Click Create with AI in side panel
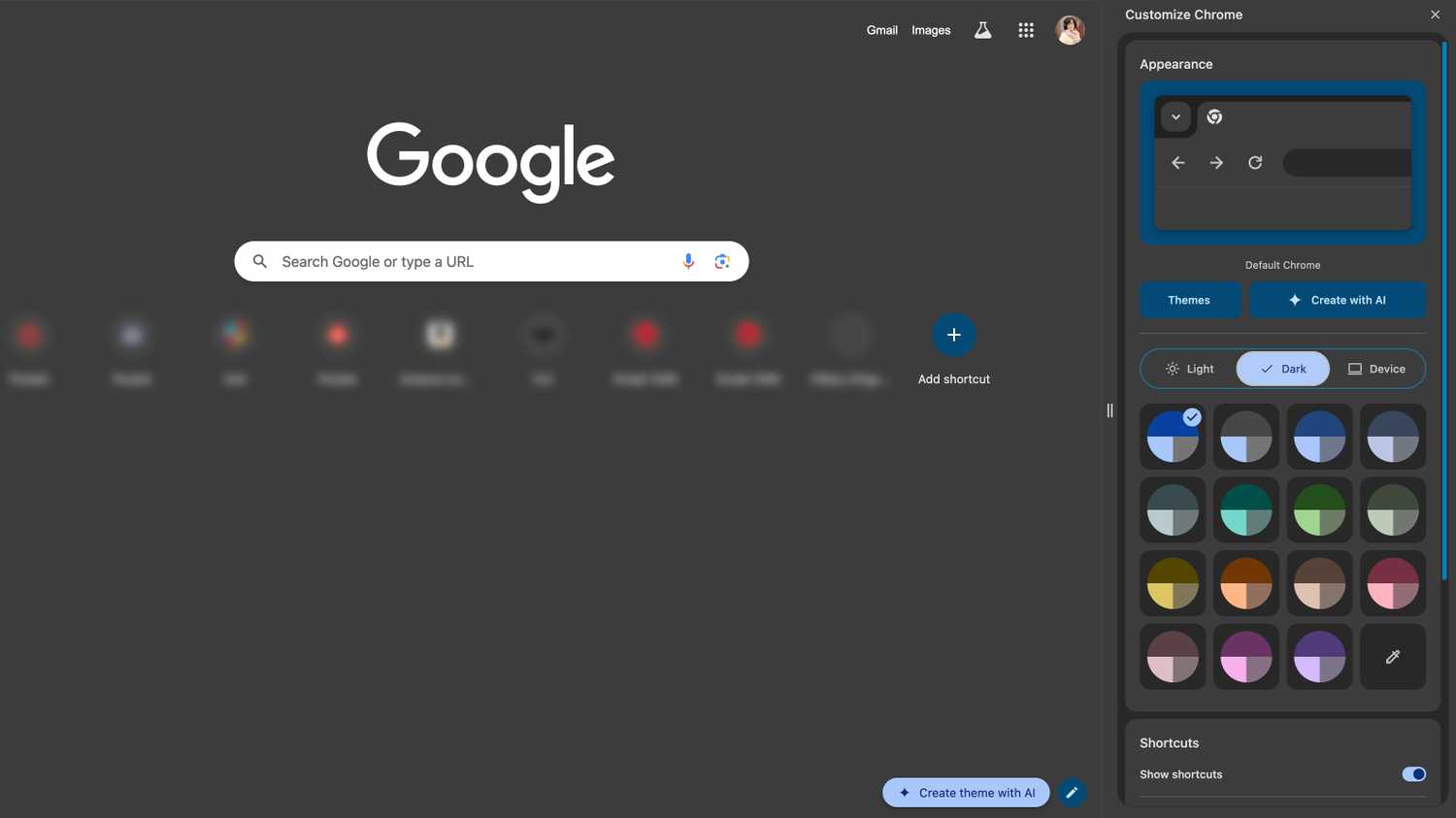This screenshot has width=1456, height=818. click(1337, 300)
